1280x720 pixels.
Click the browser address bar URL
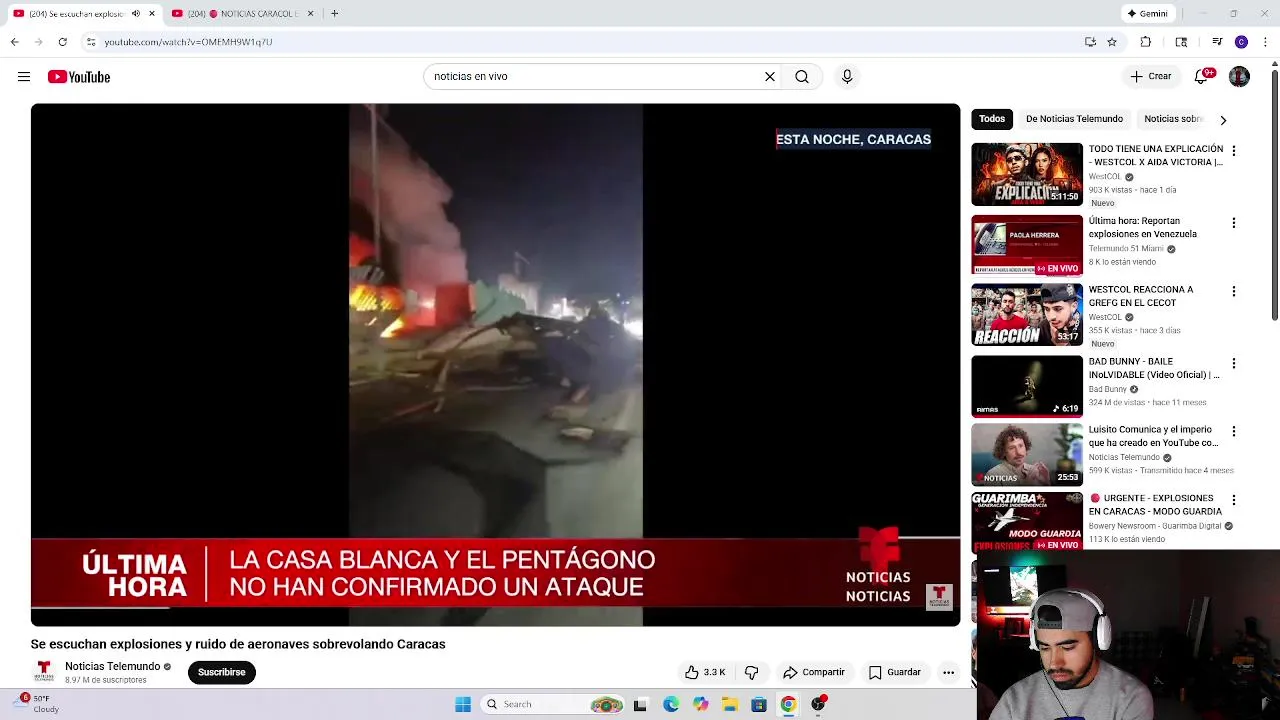tap(188, 42)
